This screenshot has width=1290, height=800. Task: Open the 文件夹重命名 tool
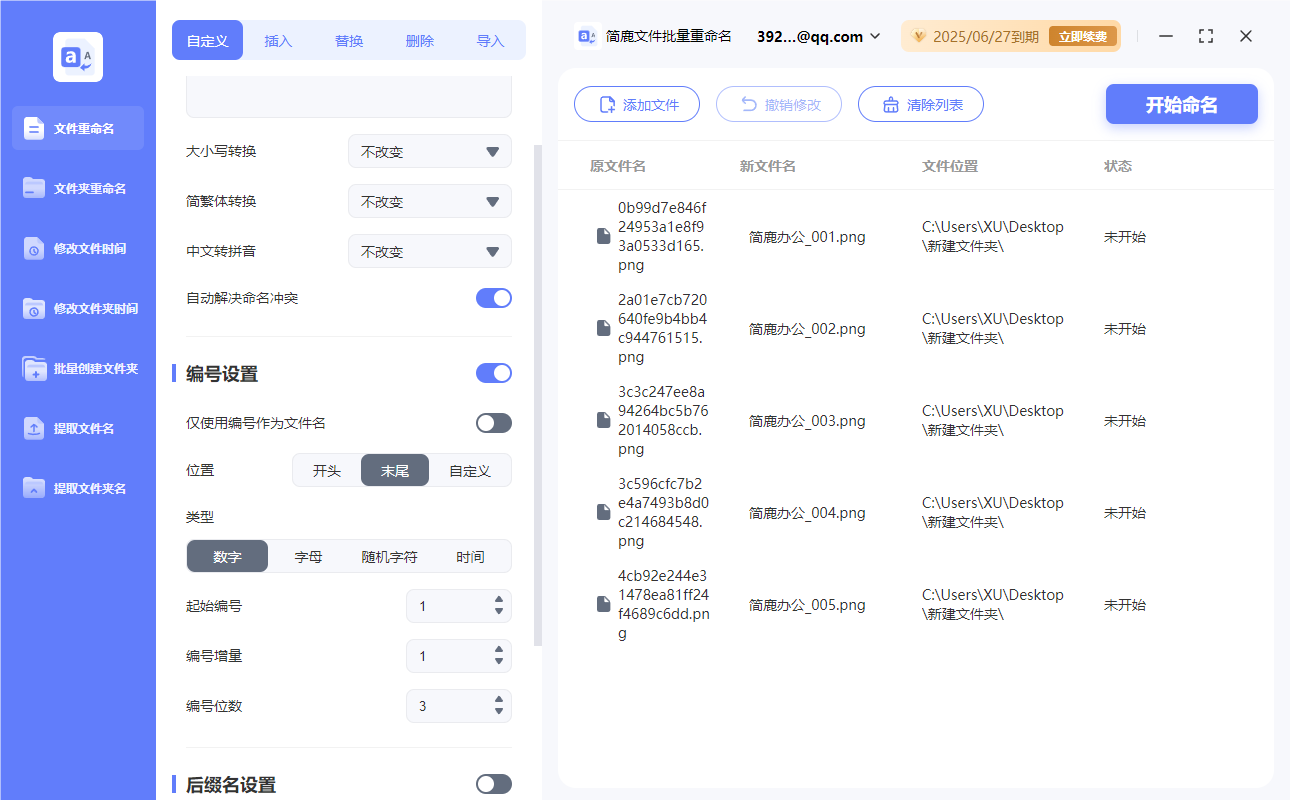[77, 188]
